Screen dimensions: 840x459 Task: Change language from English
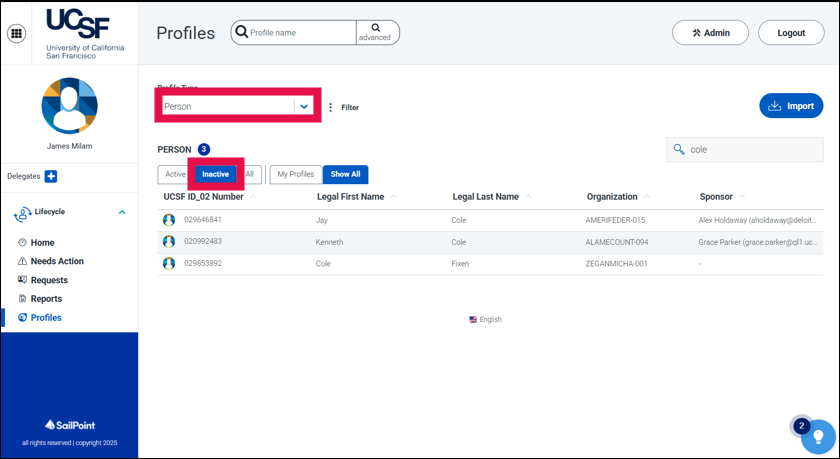pyautogui.click(x=485, y=319)
